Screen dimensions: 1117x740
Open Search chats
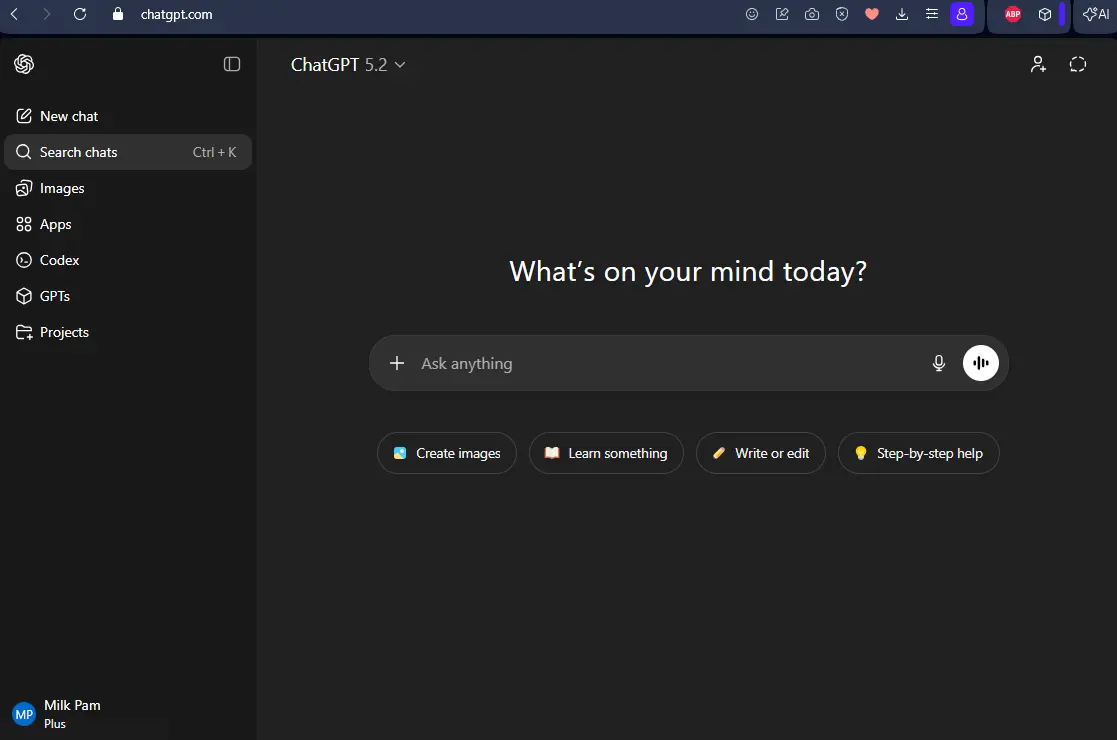coord(128,152)
